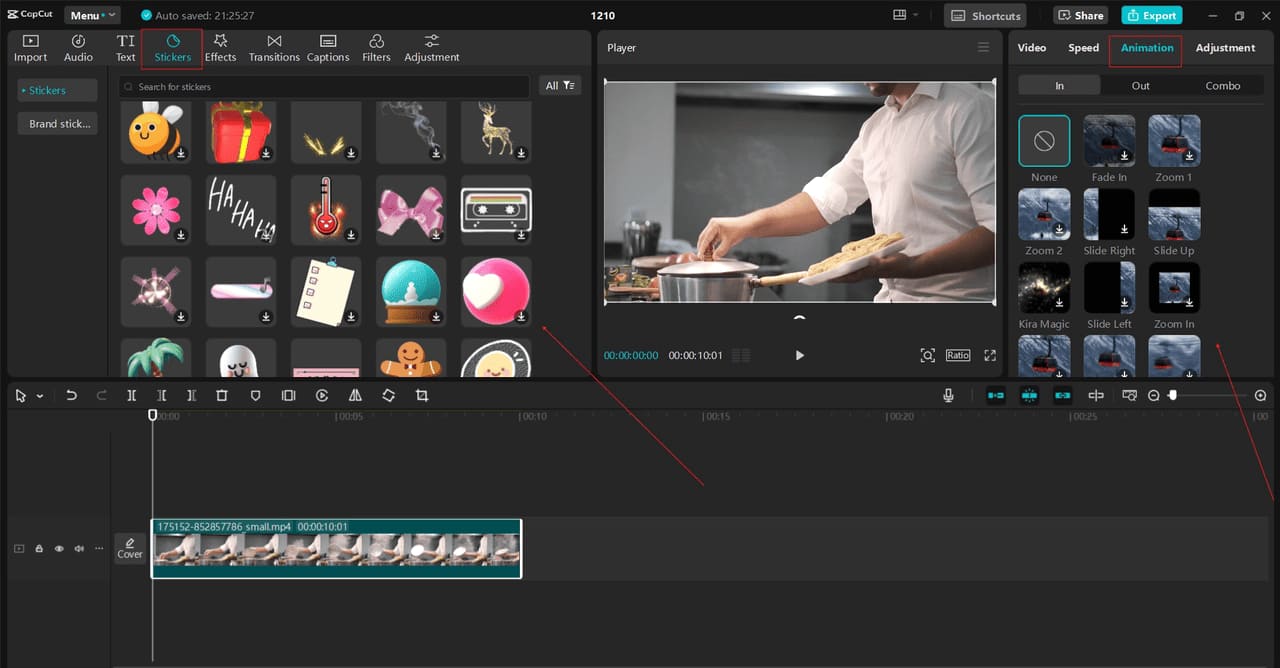Open the Effects tab
Image resolution: width=1280 pixels, height=668 pixels.
point(220,47)
